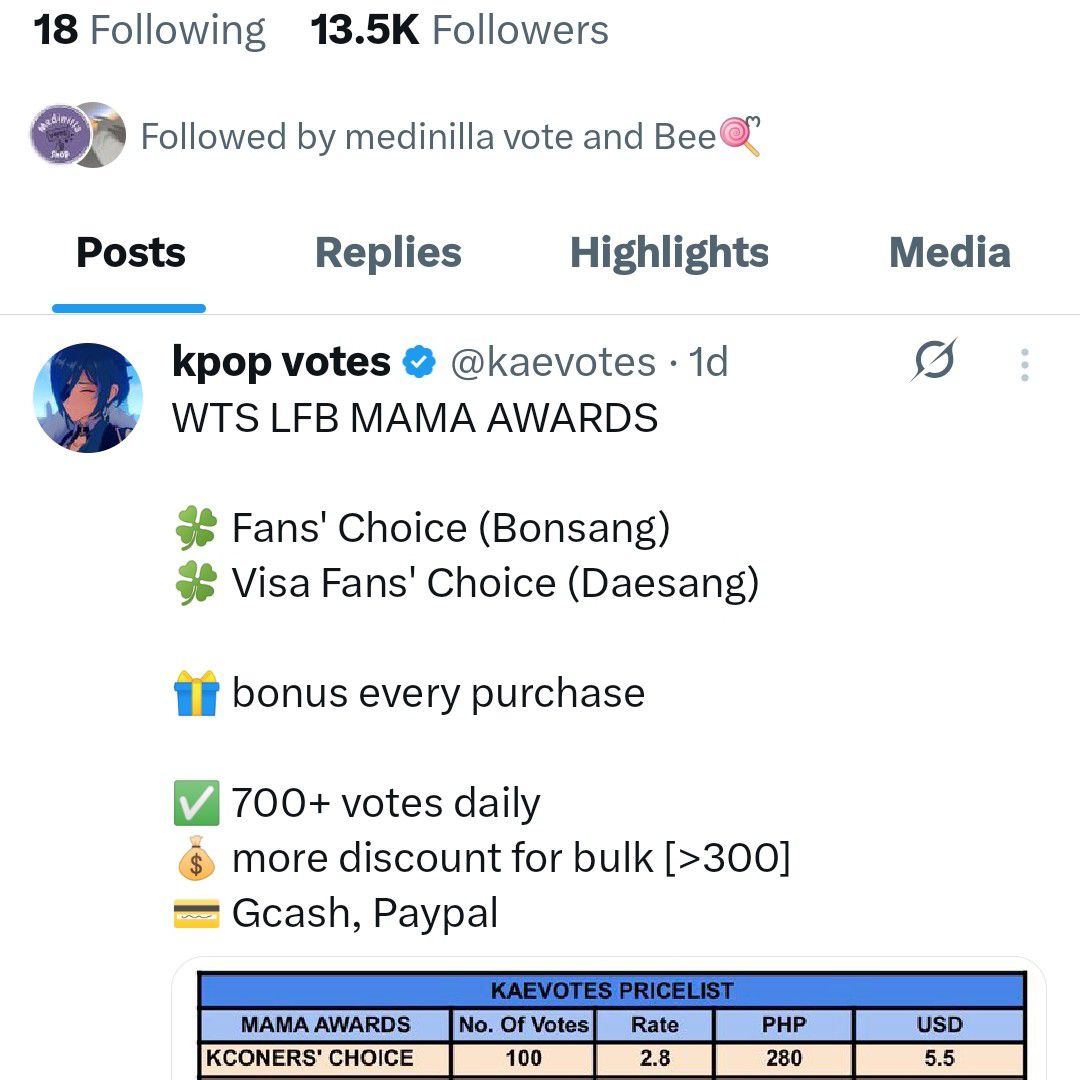The width and height of the screenshot is (1080, 1080).
Task: Open the 18 Following list
Action: pos(150,30)
